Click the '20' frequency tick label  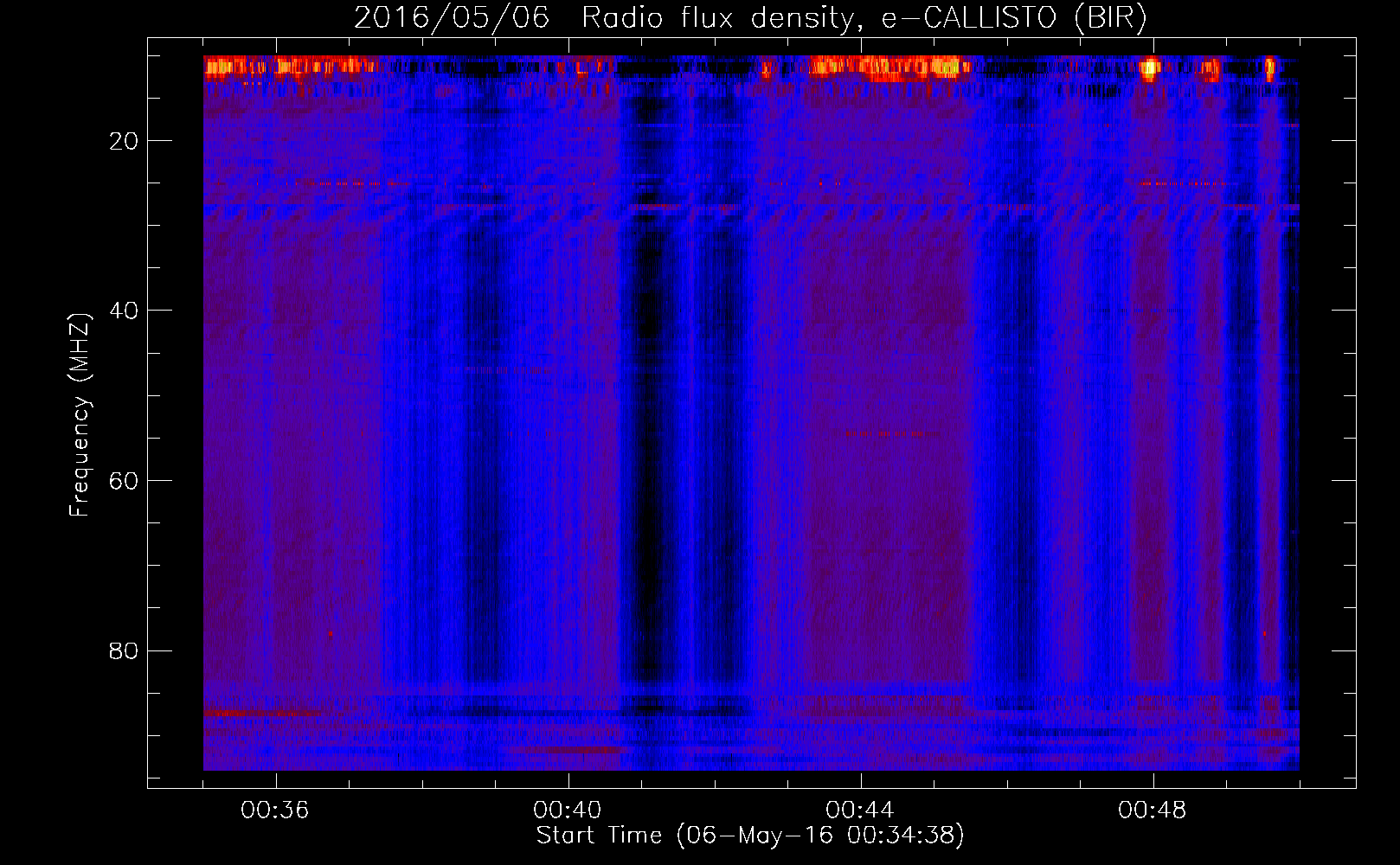[124, 141]
